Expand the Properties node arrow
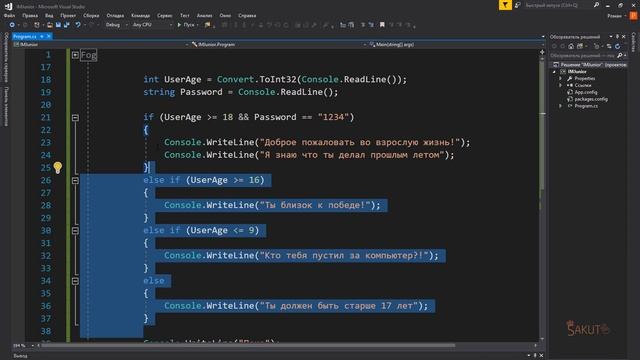The image size is (640, 360). 560,78
